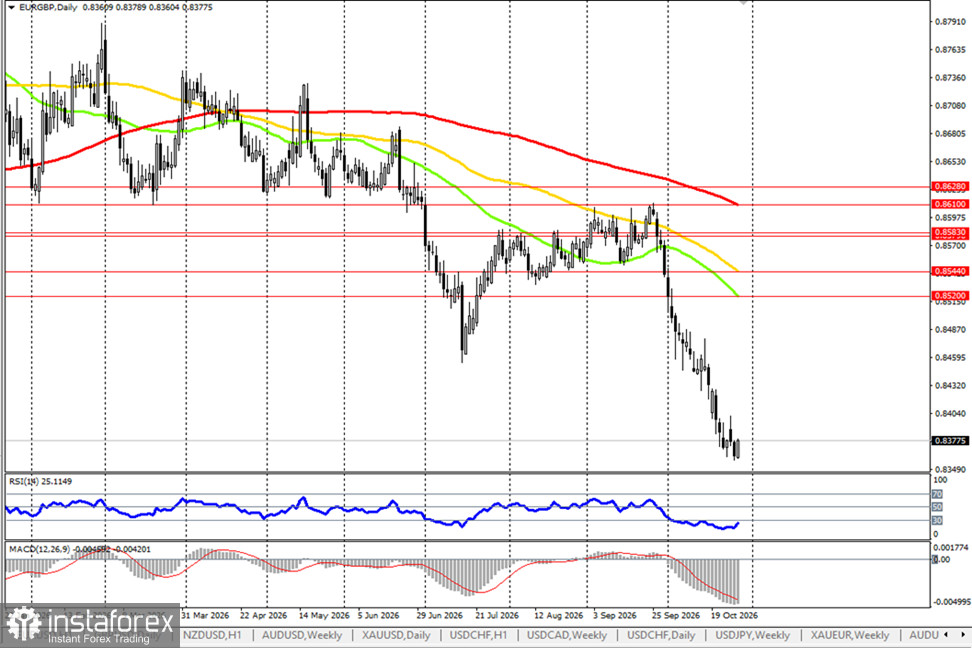Select the 0.85200 horizontal level label
The image size is (972, 648).
950,296
